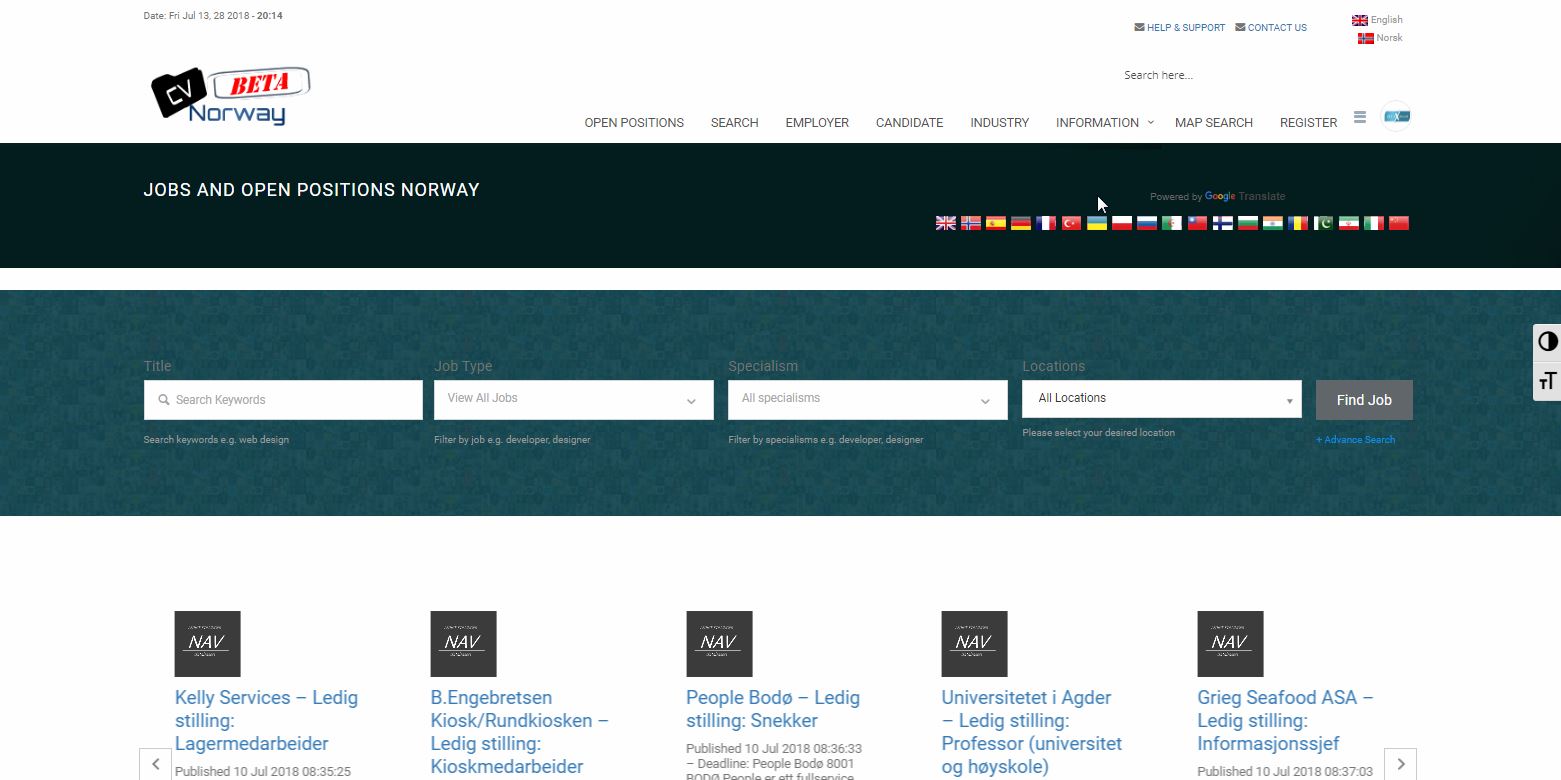This screenshot has height=780, width=1561.
Task: Expand the Information menu arrow
Action: click(1150, 122)
